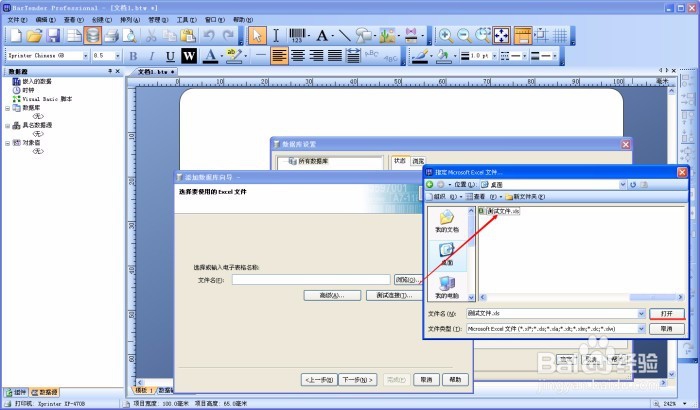Viewport: 700px width, 410px height.
Task: Toggle the grid display icon
Action: 560,36
